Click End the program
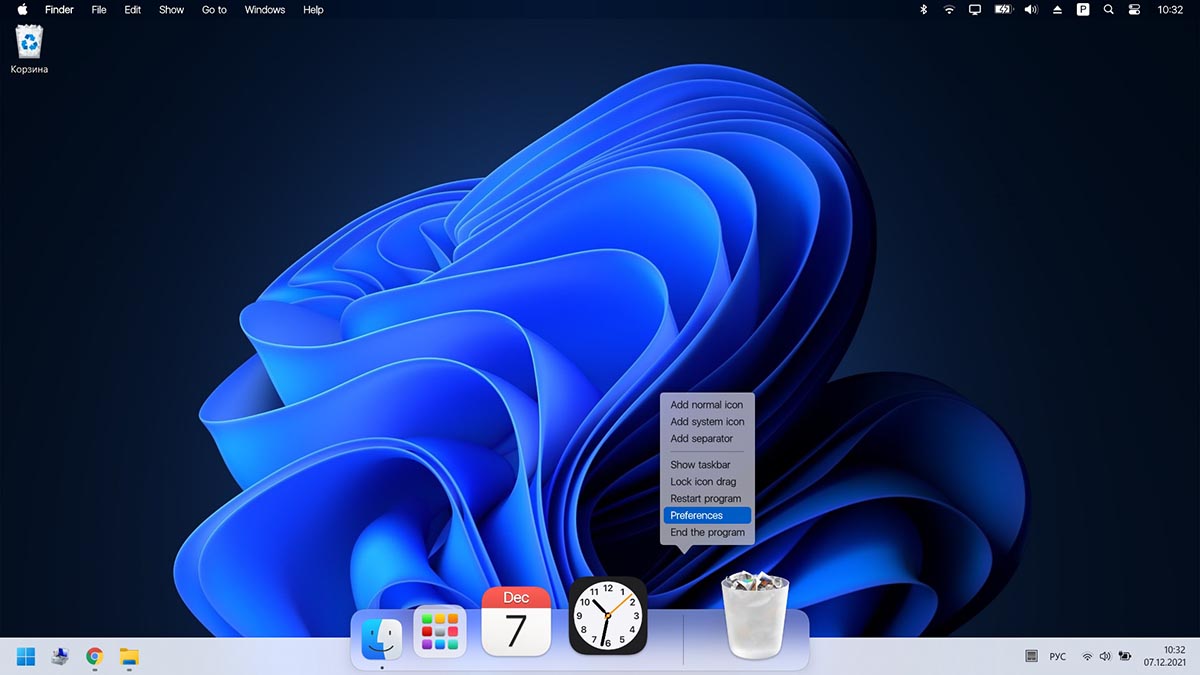The height and width of the screenshot is (675, 1200). [x=707, y=533]
